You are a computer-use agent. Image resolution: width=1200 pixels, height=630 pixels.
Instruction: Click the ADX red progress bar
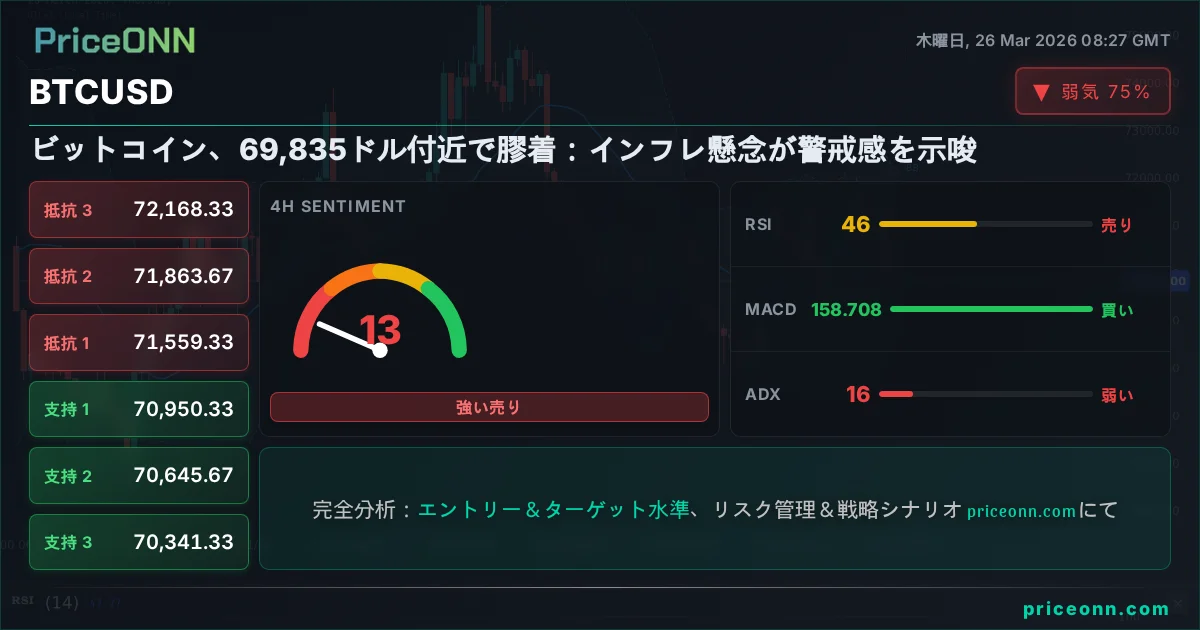point(896,394)
